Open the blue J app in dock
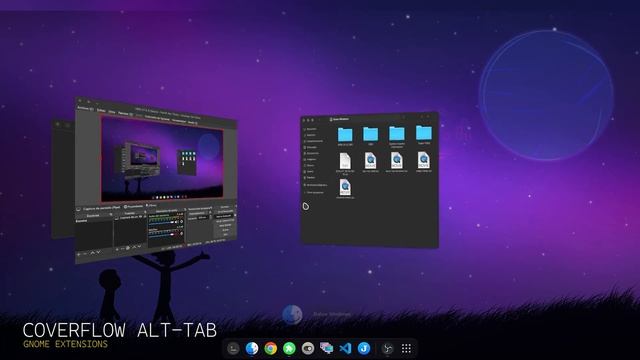This screenshot has width=640, height=360. point(364,348)
